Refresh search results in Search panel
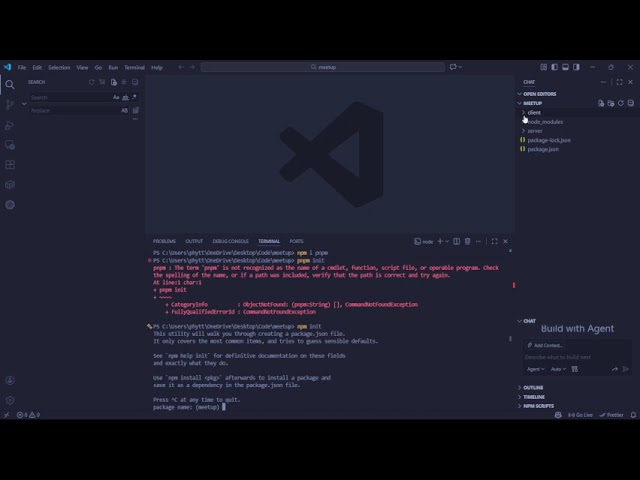The height and width of the screenshot is (480, 640). (x=91, y=82)
